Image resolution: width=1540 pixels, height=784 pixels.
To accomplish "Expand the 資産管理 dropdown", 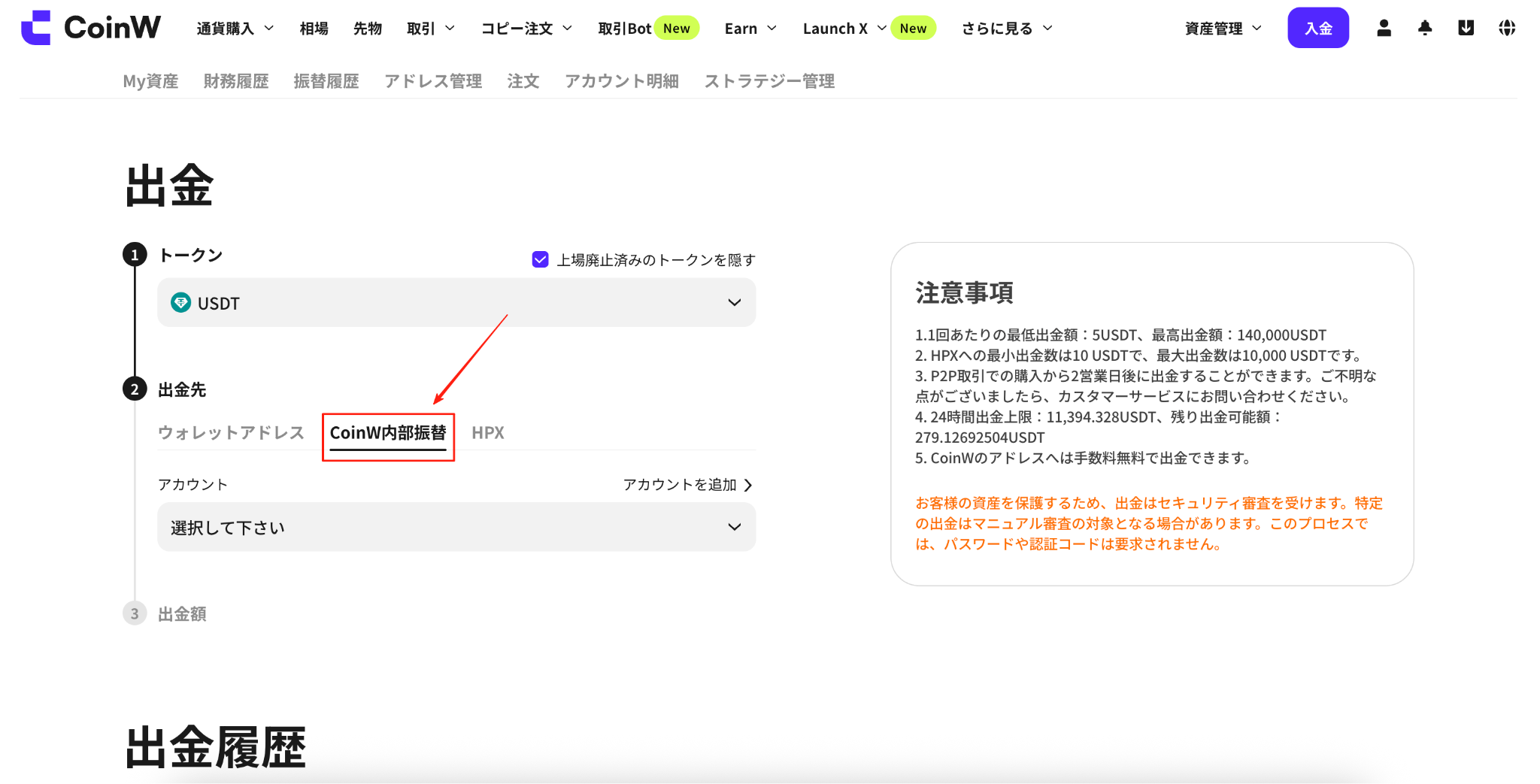I will [x=1223, y=29].
